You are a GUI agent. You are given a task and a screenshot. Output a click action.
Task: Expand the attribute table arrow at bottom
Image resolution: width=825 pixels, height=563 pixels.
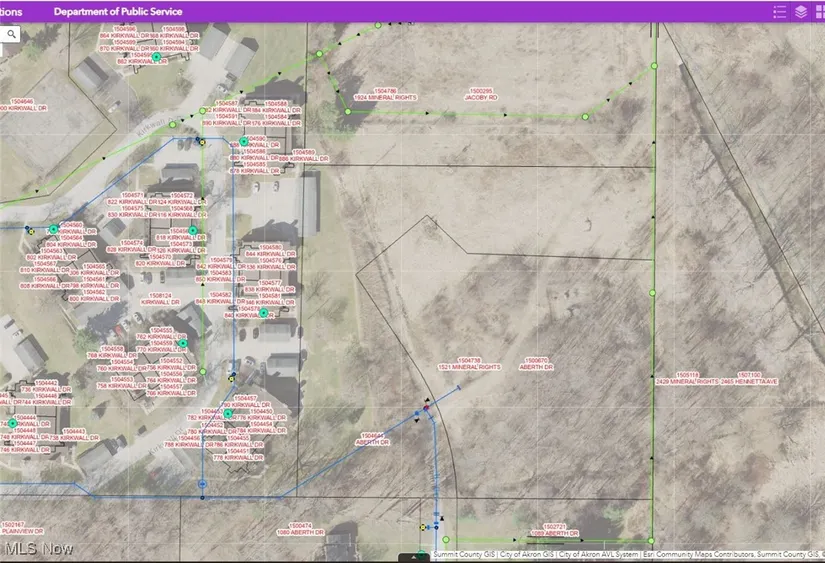click(x=413, y=557)
